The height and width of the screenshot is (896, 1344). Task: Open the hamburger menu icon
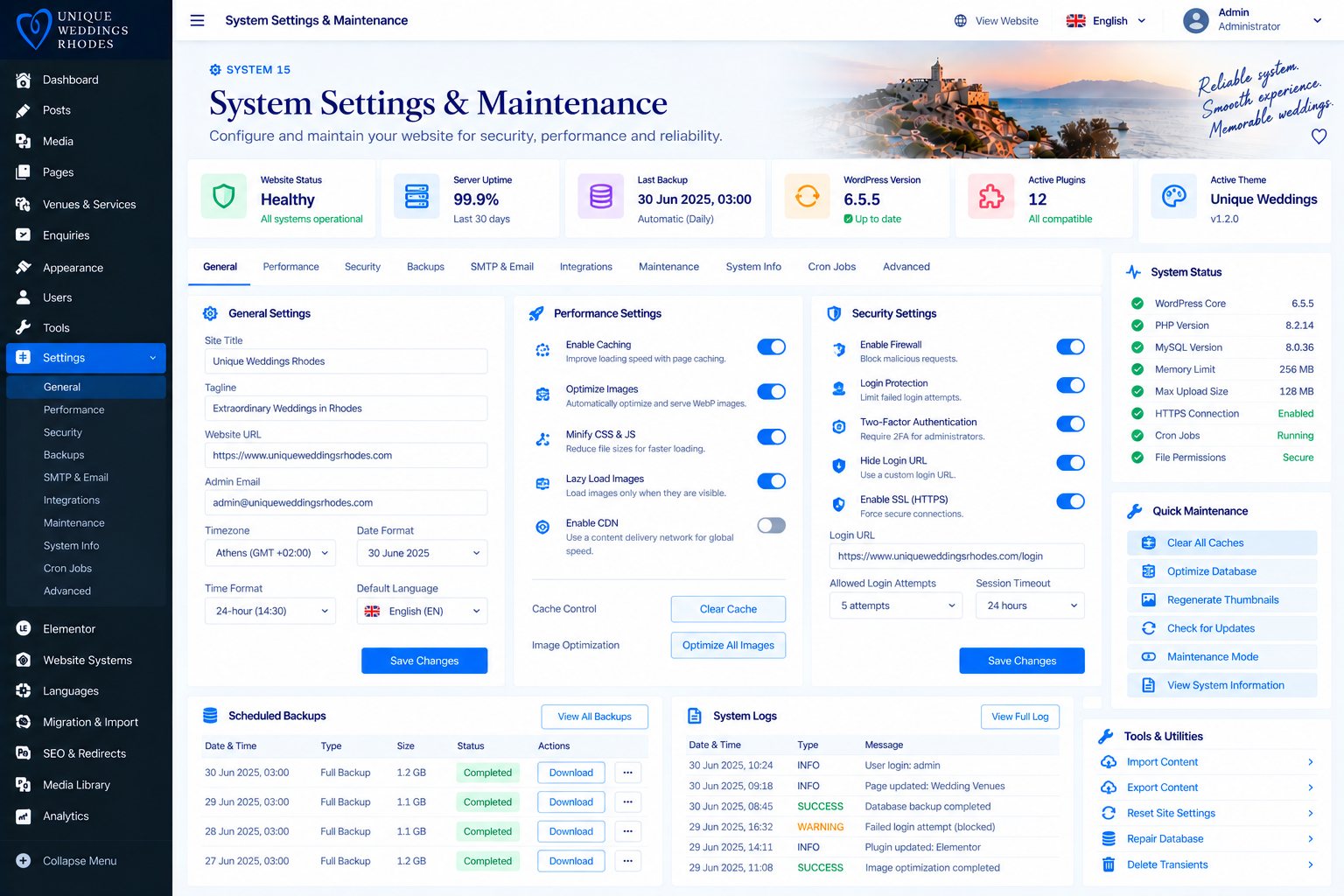tap(197, 20)
